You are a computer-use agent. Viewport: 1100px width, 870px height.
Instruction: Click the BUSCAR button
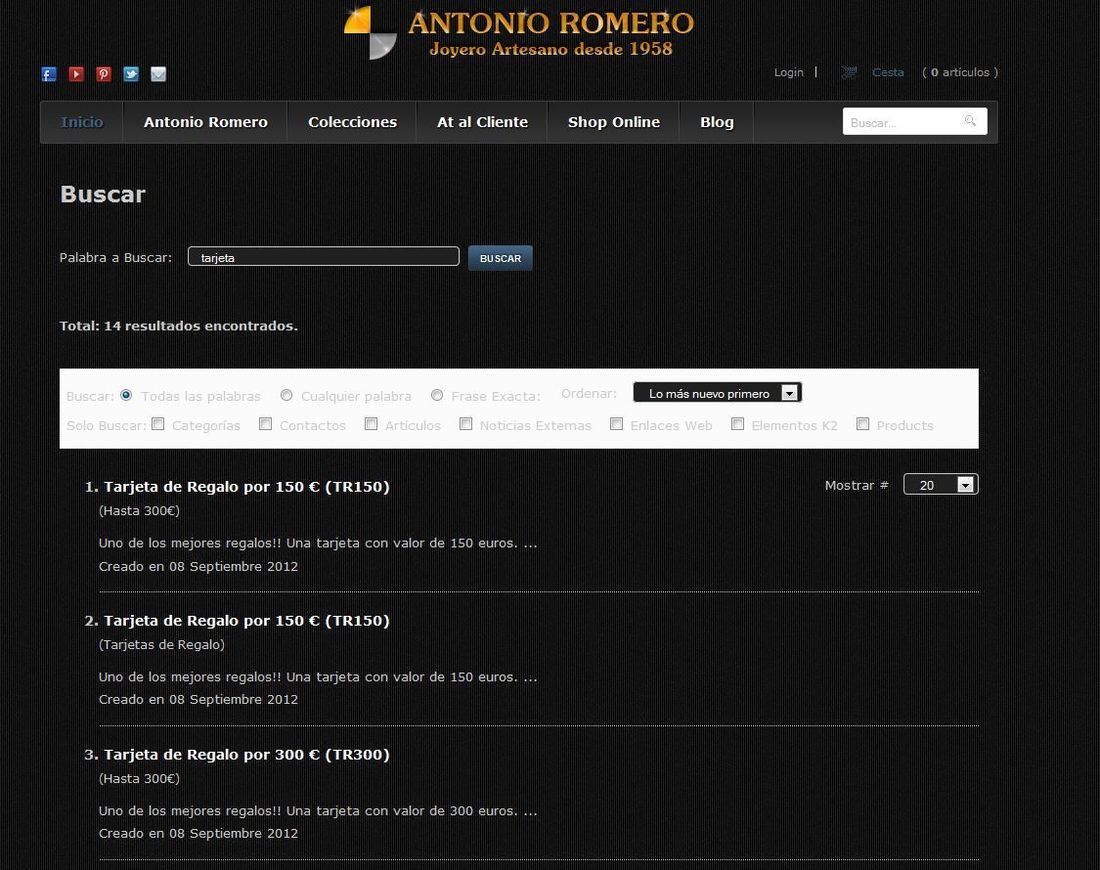[x=500, y=258]
